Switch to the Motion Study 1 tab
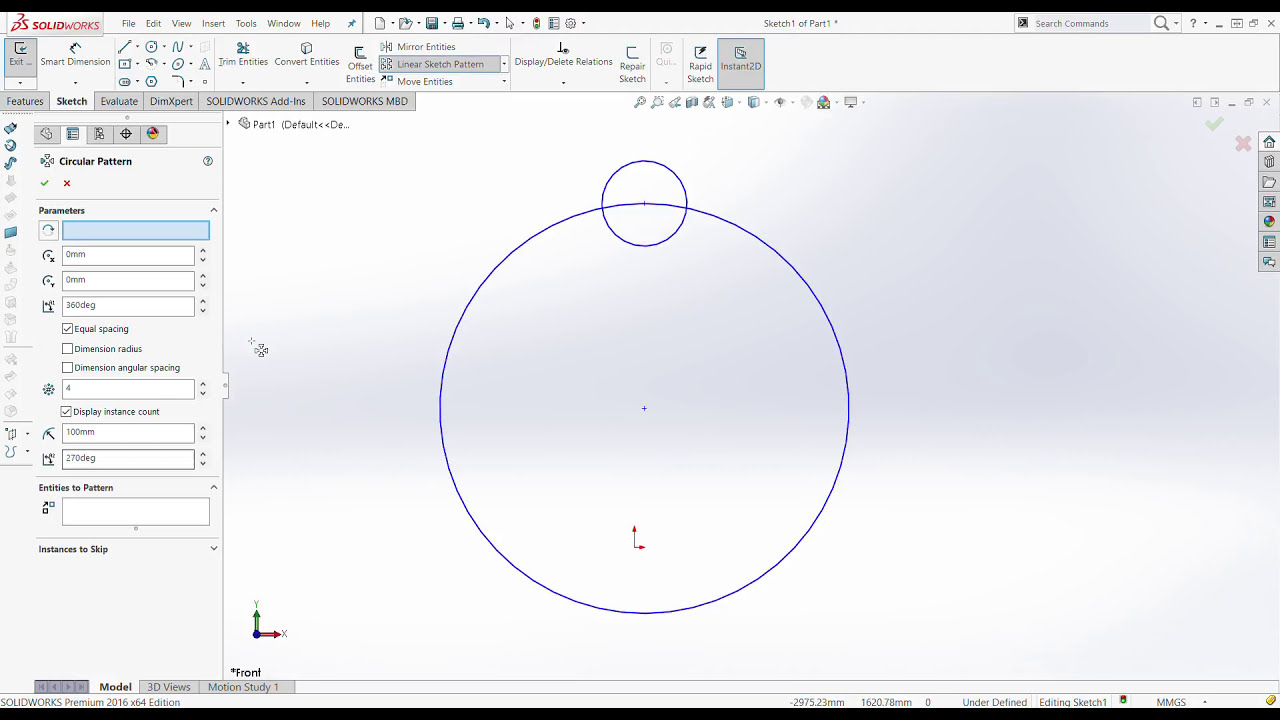 (x=243, y=687)
